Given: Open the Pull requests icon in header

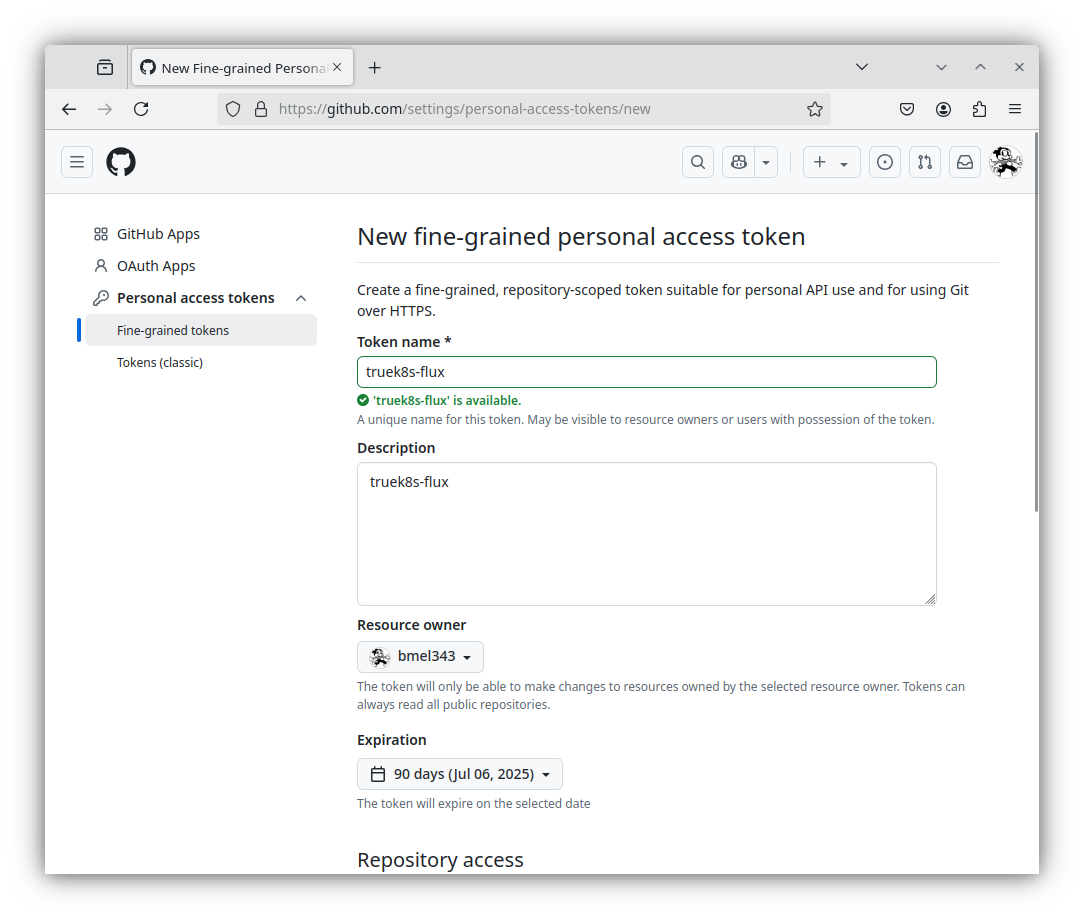Looking at the screenshot, I should coord(925,162).
